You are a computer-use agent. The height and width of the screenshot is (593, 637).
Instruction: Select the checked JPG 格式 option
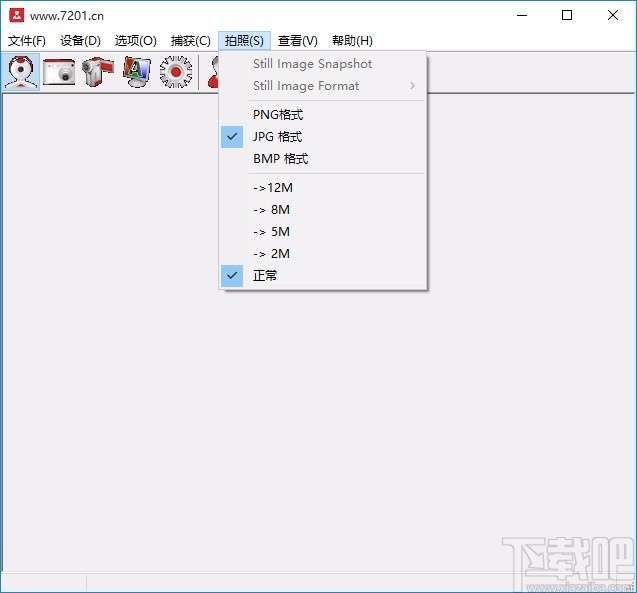click(323, 136)
